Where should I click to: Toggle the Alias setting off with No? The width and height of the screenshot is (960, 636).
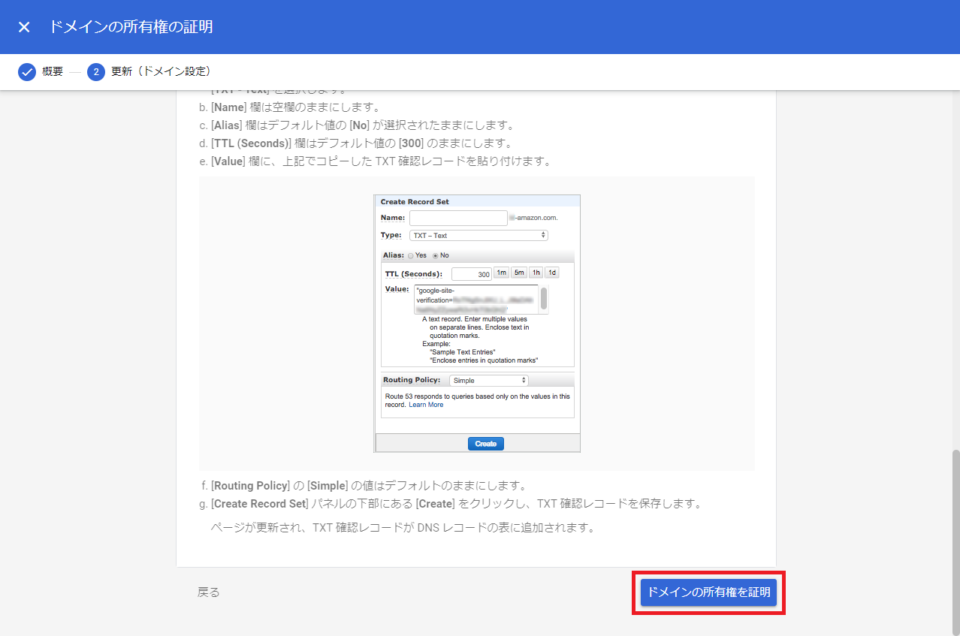tap(436, 256)
